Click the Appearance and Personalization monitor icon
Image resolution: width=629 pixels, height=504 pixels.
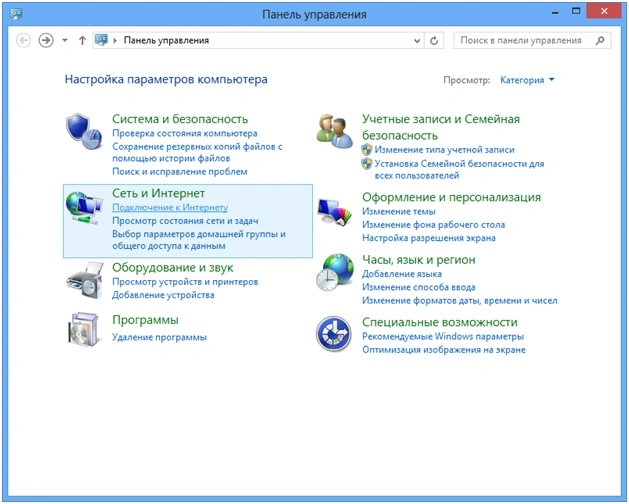coord(334,212)
